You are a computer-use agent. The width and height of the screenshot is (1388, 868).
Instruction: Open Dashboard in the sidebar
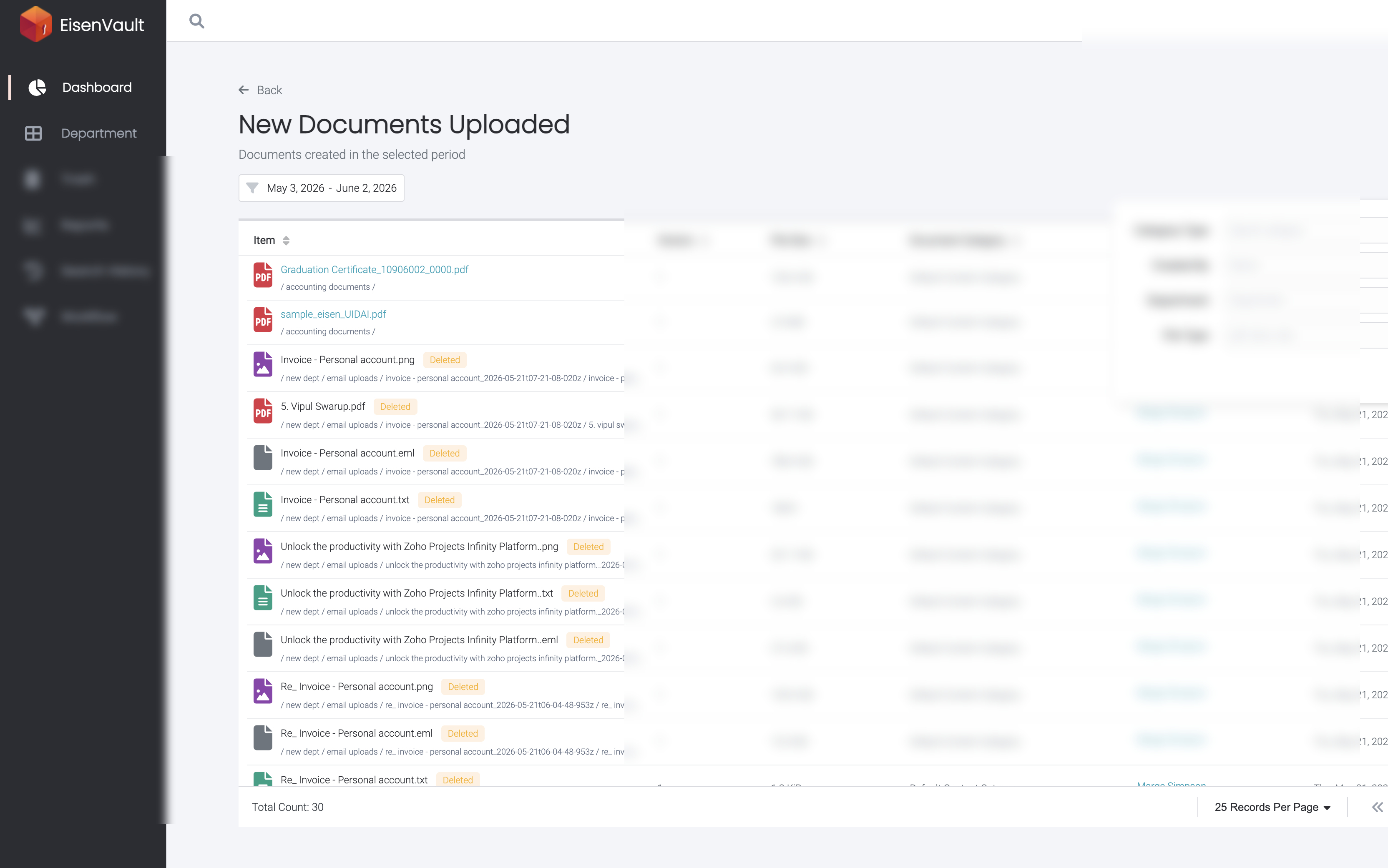click(x=96, y=87)
